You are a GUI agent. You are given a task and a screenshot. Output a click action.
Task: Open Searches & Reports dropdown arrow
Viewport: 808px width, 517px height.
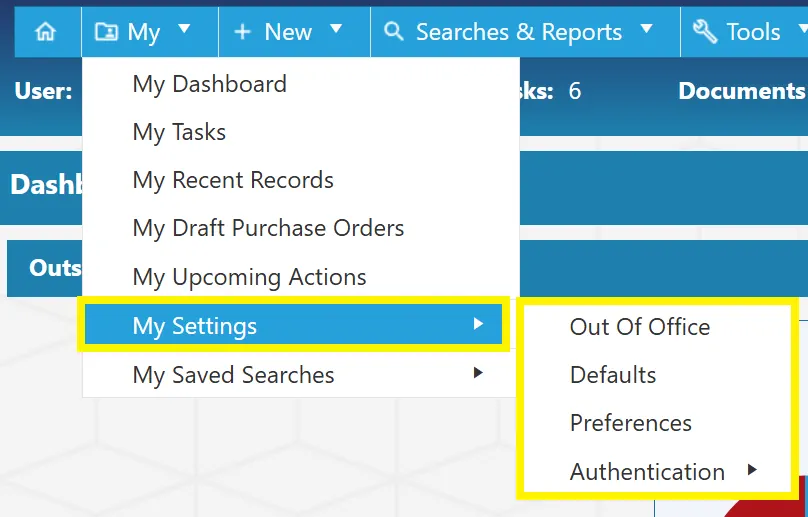pyautogui.click(x=646, y=29)
